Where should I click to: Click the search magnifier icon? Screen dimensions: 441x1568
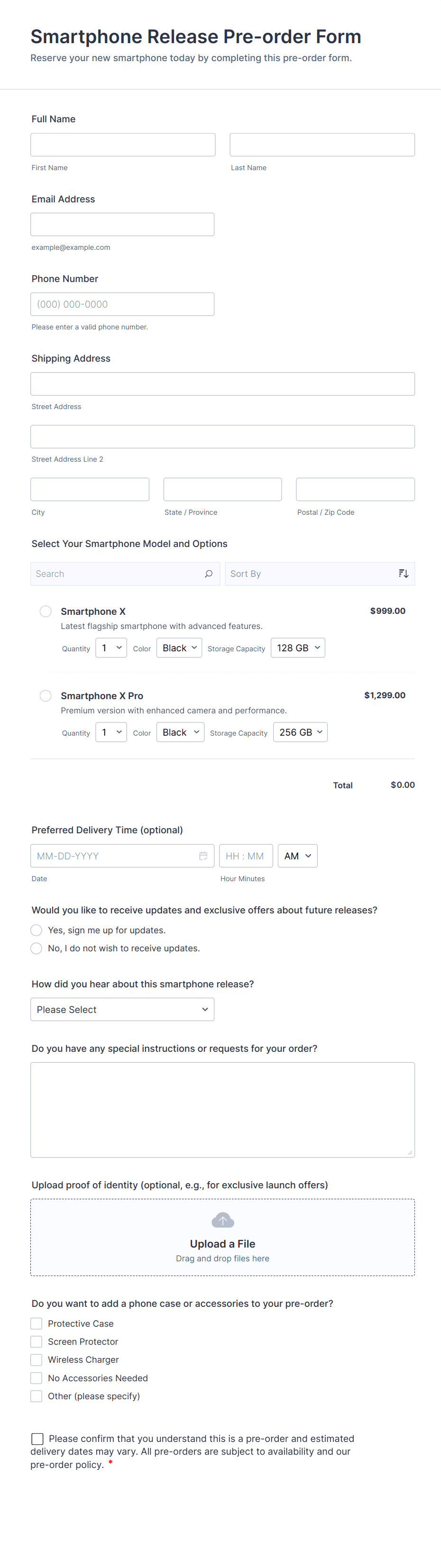[x=208, y=574]
